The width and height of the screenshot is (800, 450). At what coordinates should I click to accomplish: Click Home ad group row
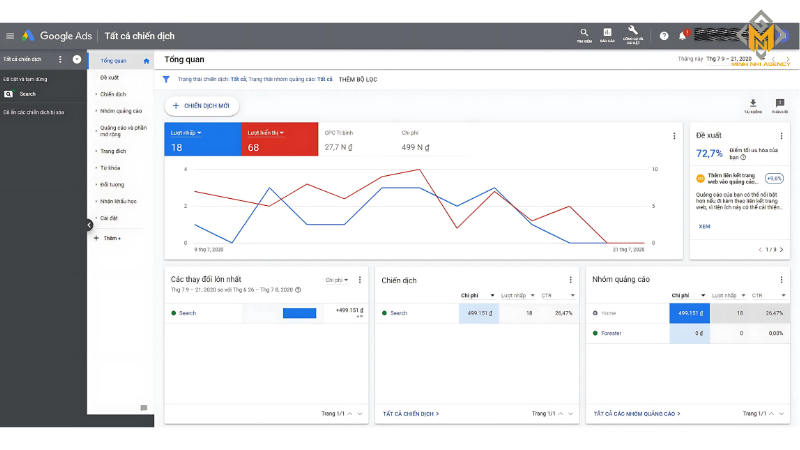[x=688, y=313]
